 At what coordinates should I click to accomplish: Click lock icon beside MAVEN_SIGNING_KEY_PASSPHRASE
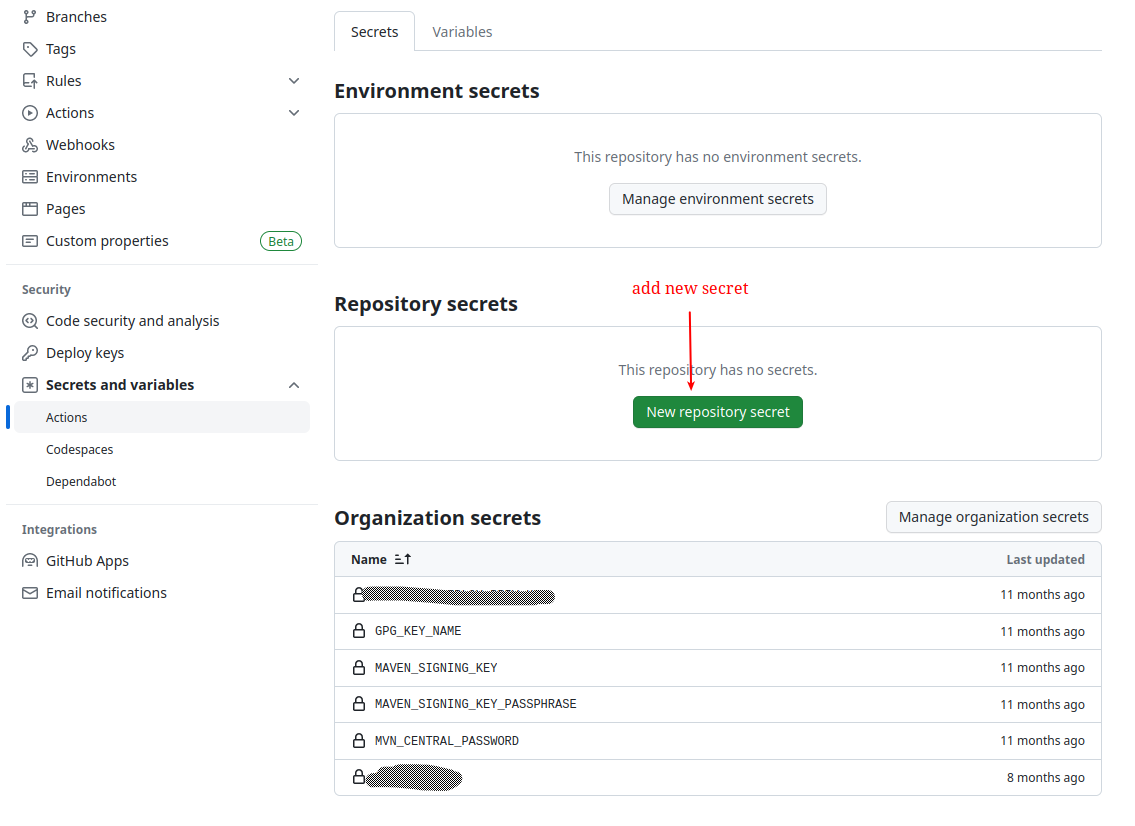tap(359, 704)
